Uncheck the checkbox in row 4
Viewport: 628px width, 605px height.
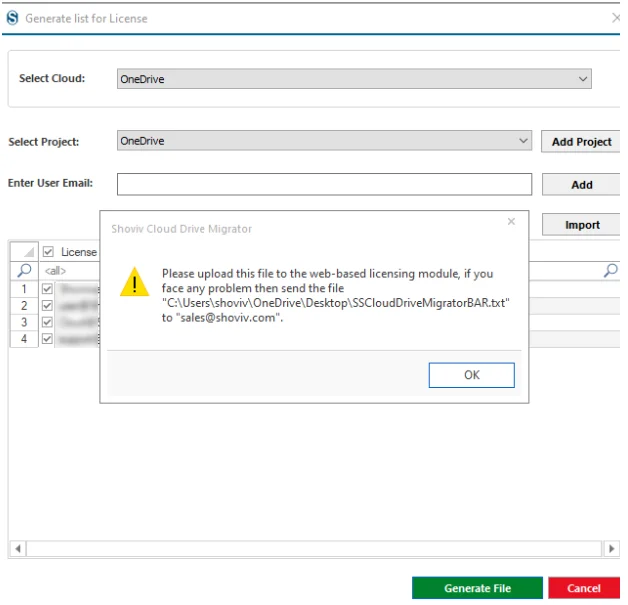pyautogui.click(x=47, y=339)
